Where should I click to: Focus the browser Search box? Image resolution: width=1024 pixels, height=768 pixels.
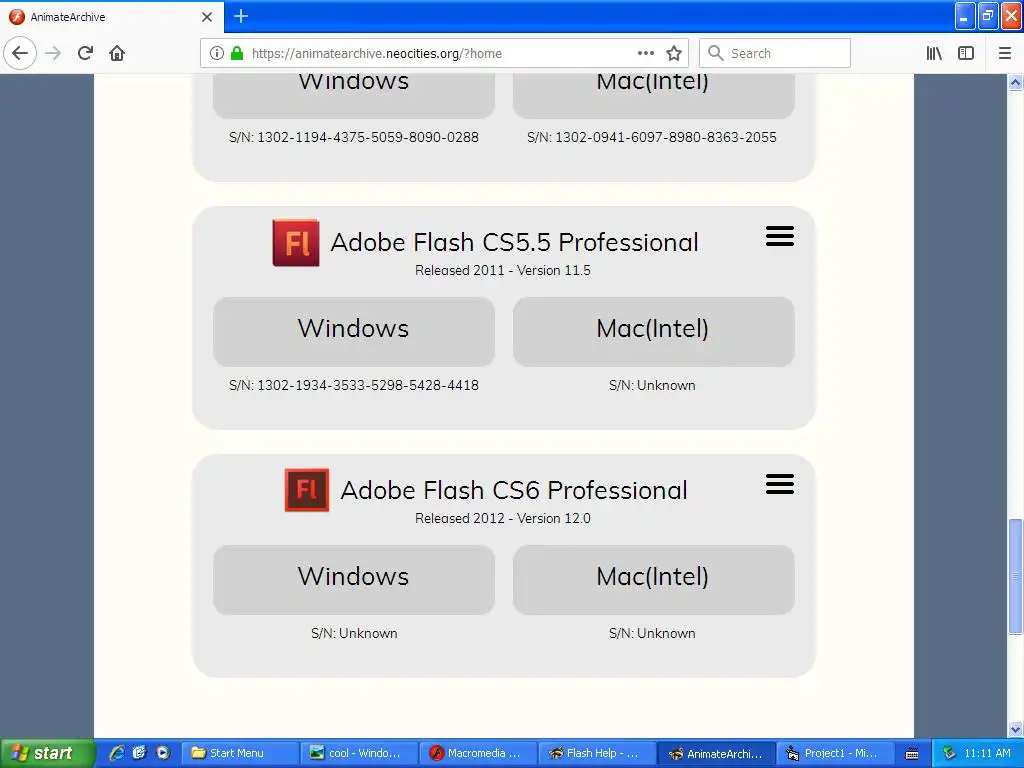coord(775,53)
